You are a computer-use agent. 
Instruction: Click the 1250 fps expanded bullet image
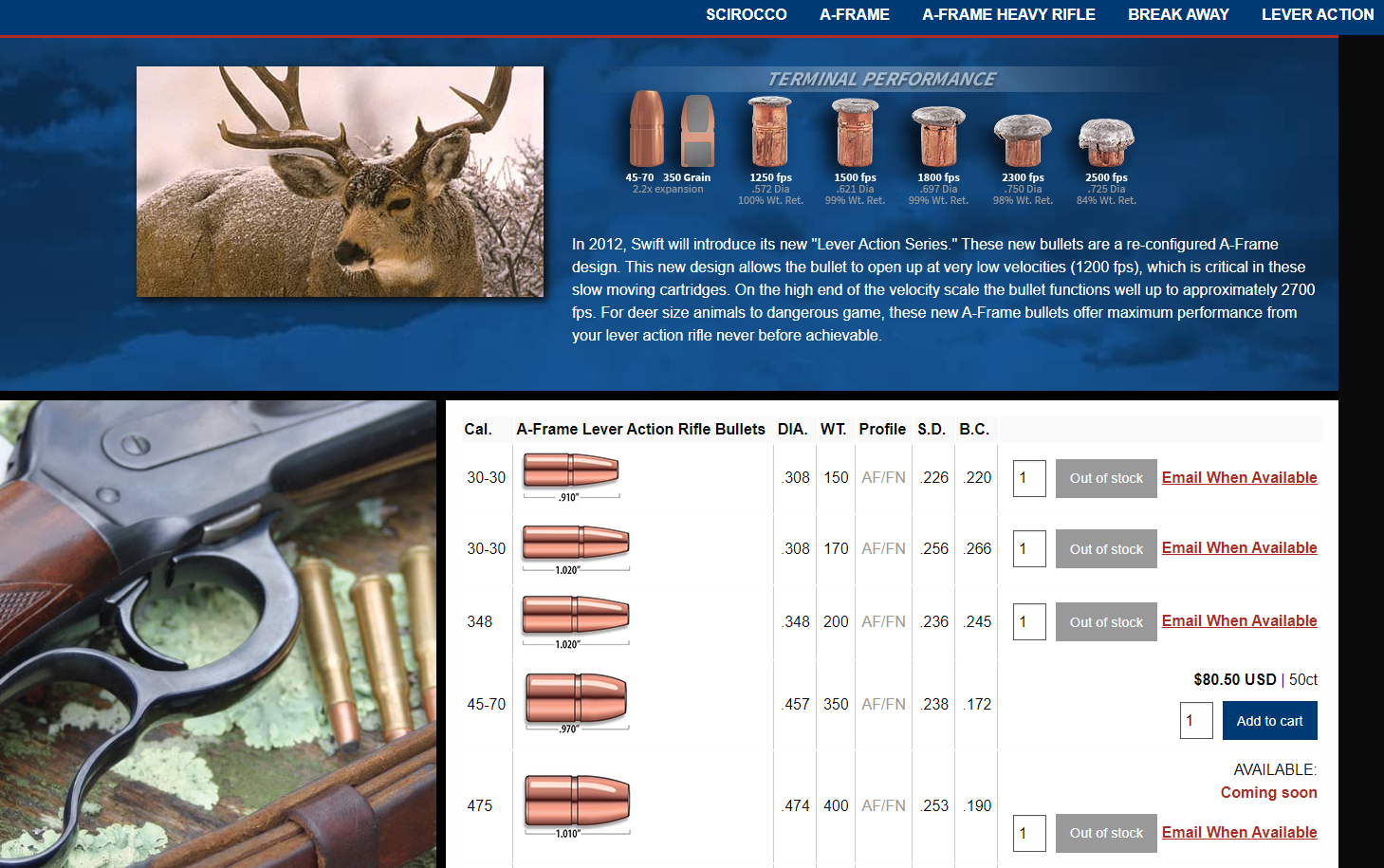pyautogui.click(x=769, y=133)
